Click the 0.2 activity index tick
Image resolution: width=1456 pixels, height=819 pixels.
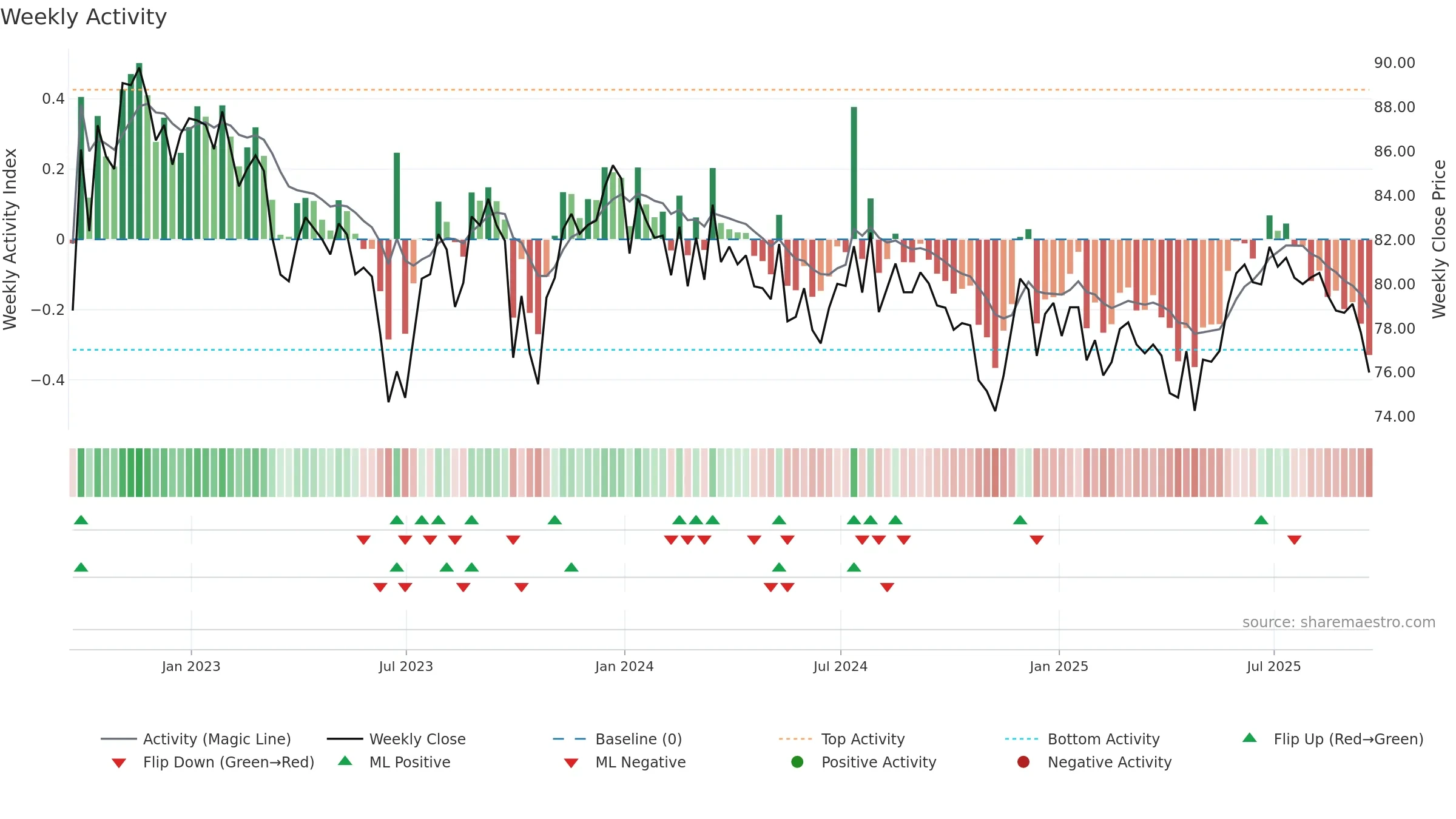[53, 169]
